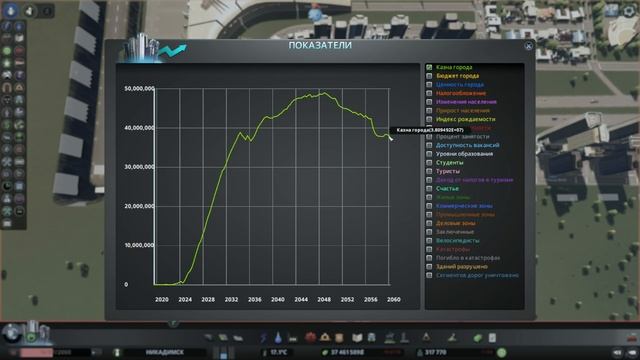640x360 pixels.
Task: Click the Сегментов дорог уничтожено label
Action: [477, 276]
